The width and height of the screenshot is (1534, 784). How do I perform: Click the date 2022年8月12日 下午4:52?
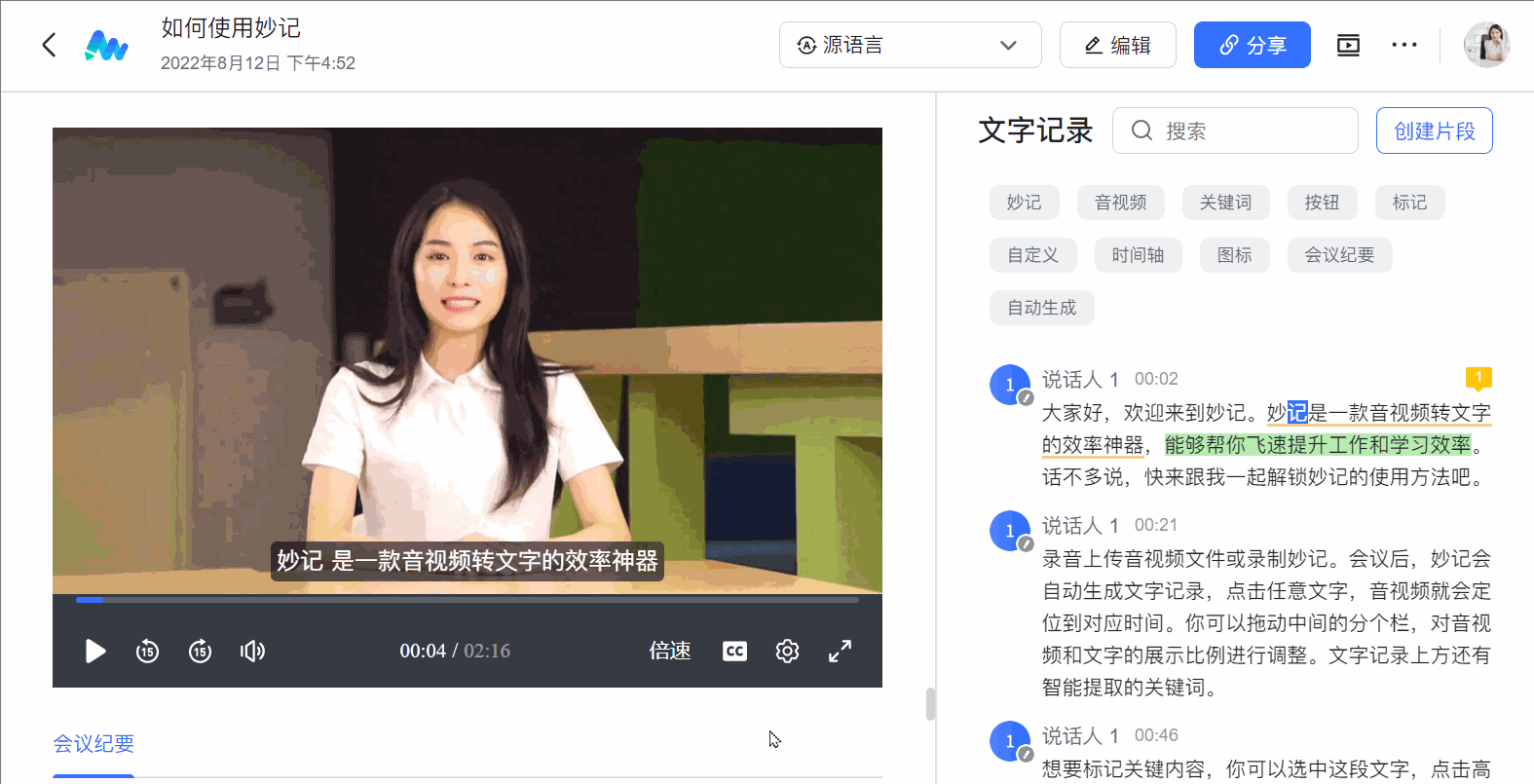pos(258,63)
